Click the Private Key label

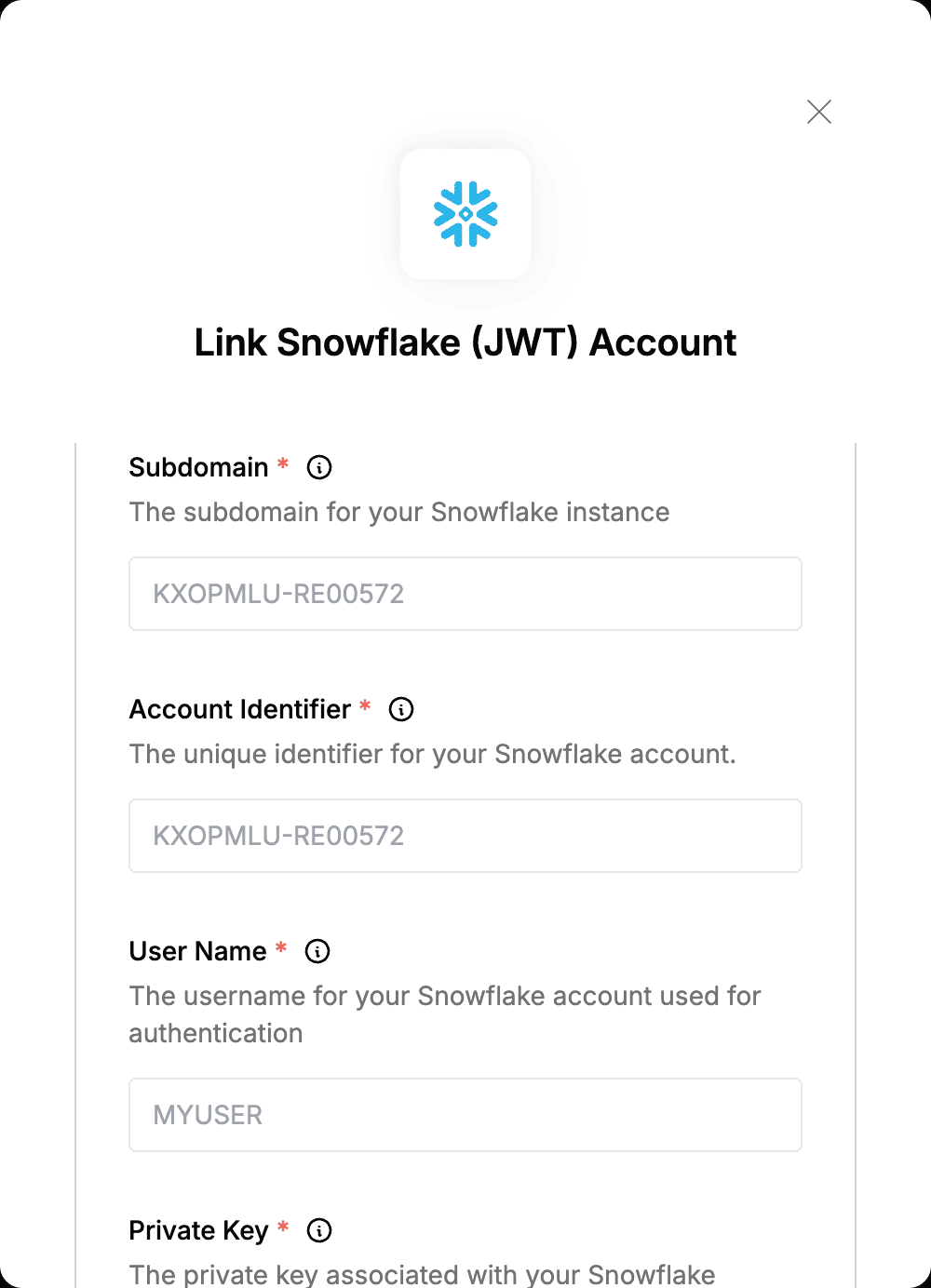[x=198, y=1230]
